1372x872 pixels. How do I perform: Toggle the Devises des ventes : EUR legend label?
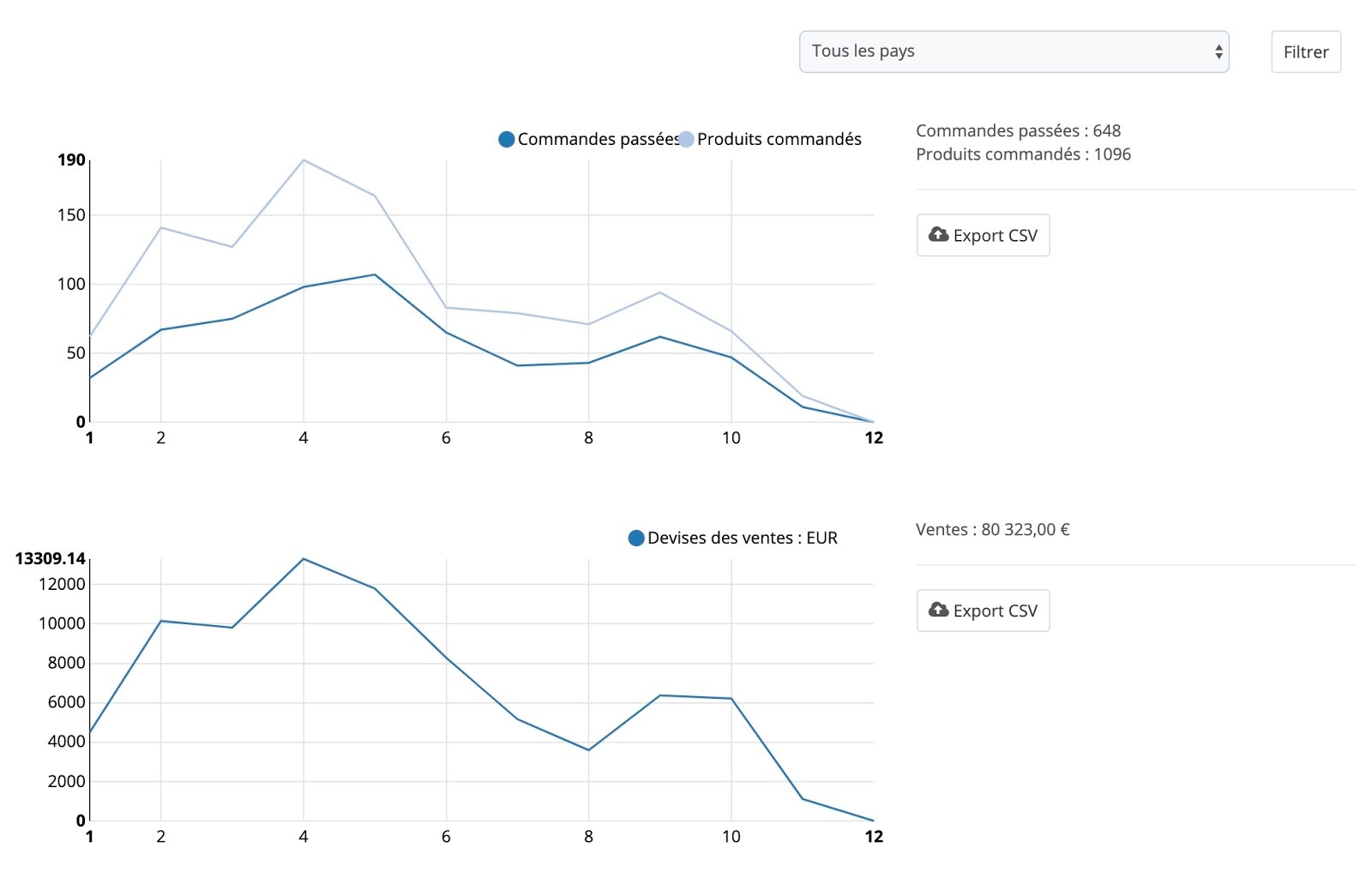[742, 538]
